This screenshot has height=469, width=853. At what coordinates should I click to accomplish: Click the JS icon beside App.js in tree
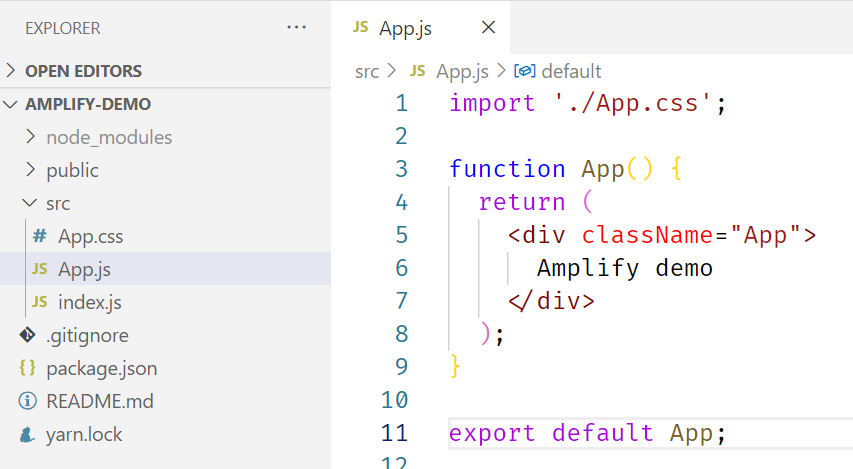coord(39,269)
